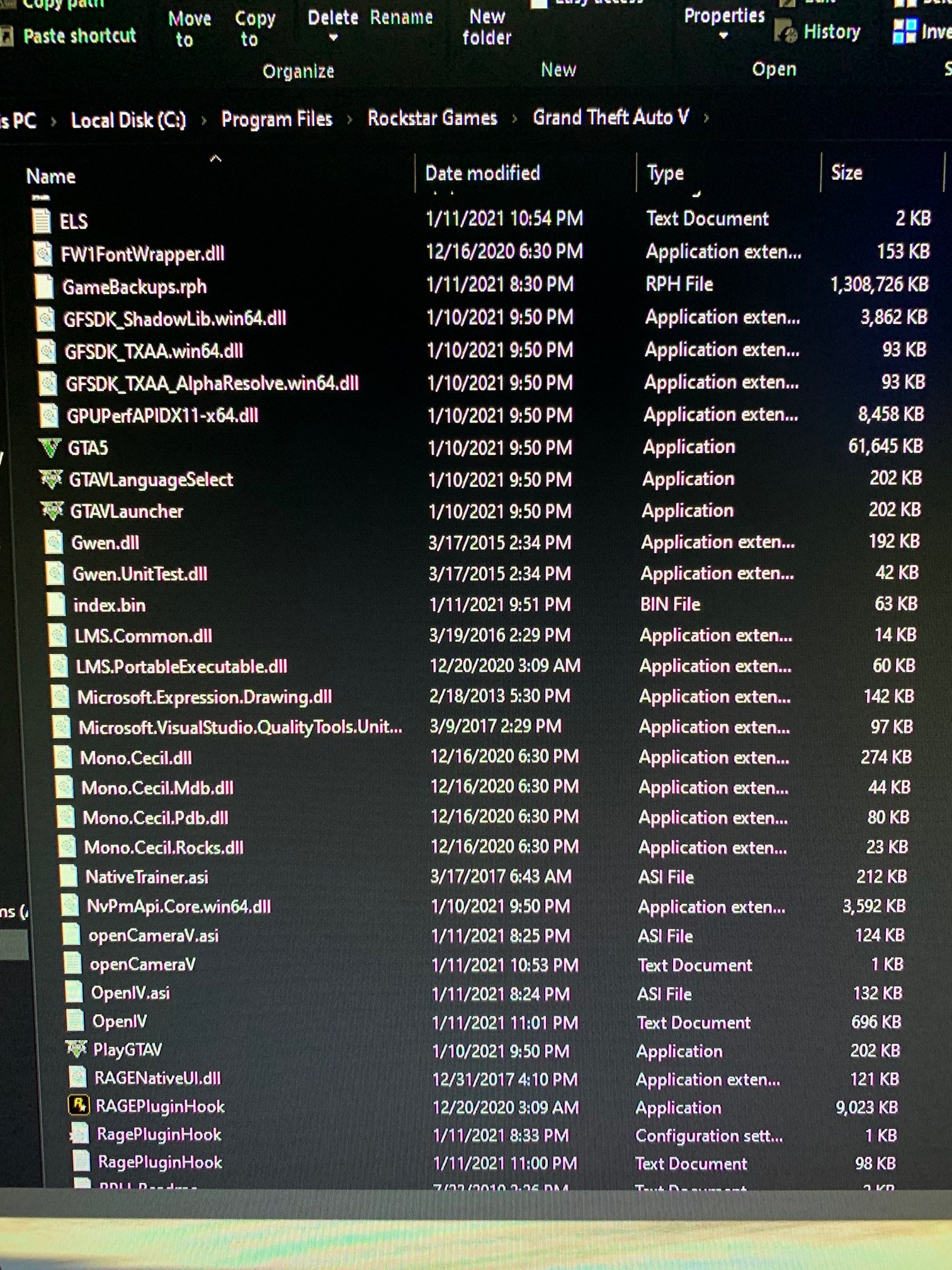Select the GTAVLauncher application icon
Image resolution: width=952 pixels, height=1270 pixels.
click(x=52, y=511)
